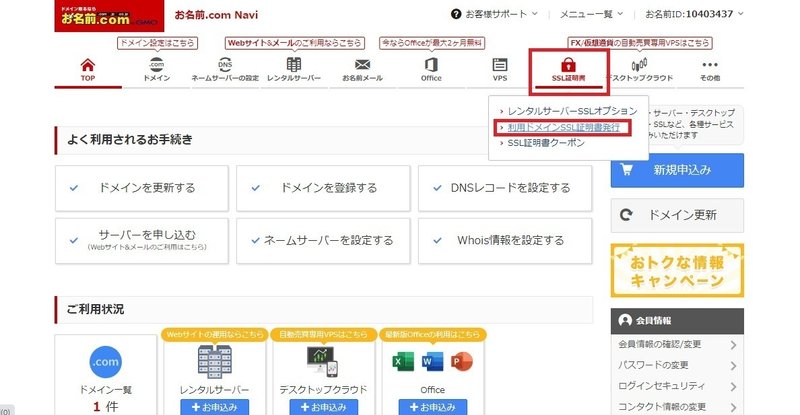This screenshot has height=415, width=800.
Task: Click the レンタルサーバー building icon in usage
Action: click(x=214, y=361)
